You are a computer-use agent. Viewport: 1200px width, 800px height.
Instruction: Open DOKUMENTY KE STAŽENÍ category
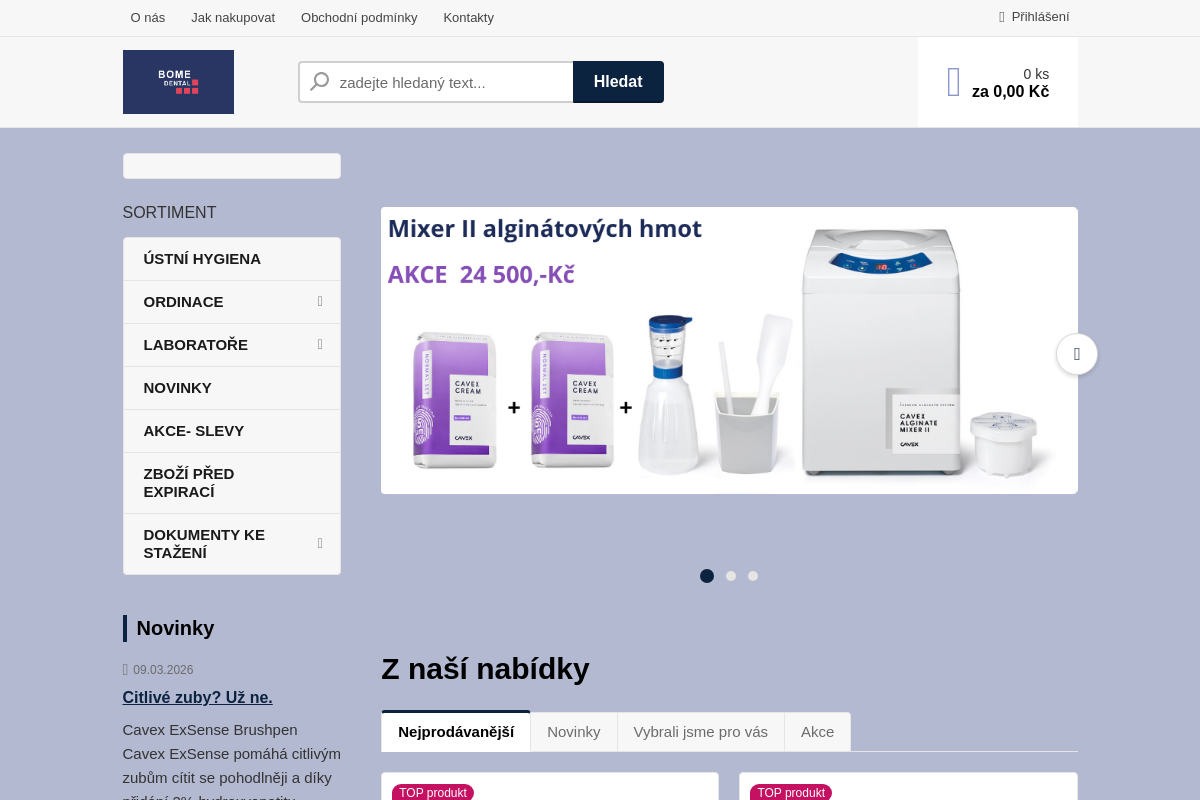coord(232,544)
